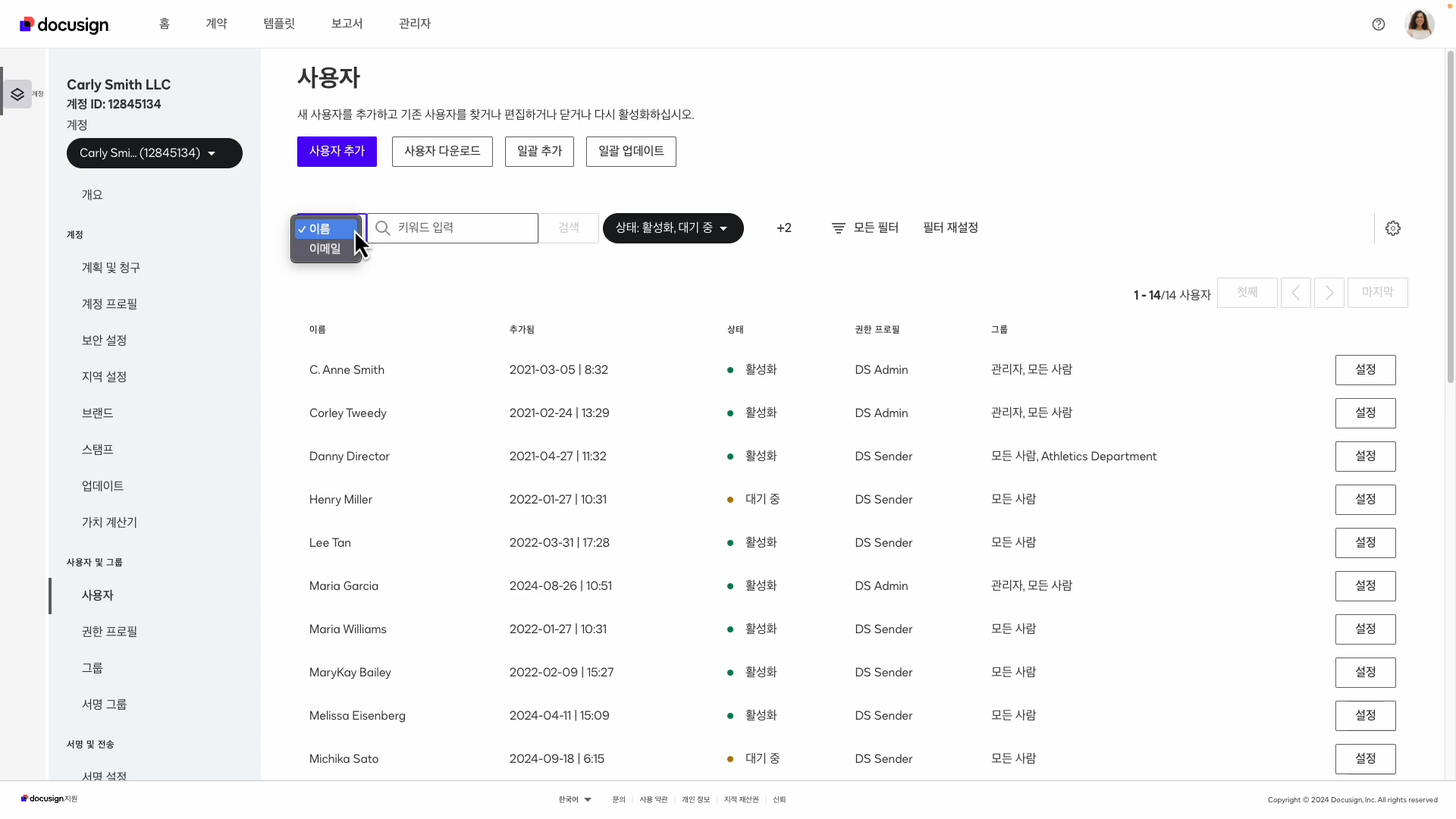
Task: Open the 템플릿 menu
Action: coord(279,24)
